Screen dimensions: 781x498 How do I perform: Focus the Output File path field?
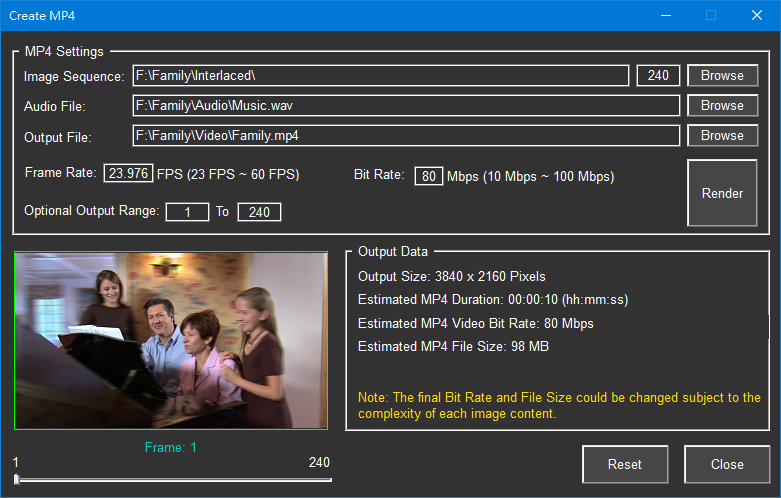click(406, 135)
